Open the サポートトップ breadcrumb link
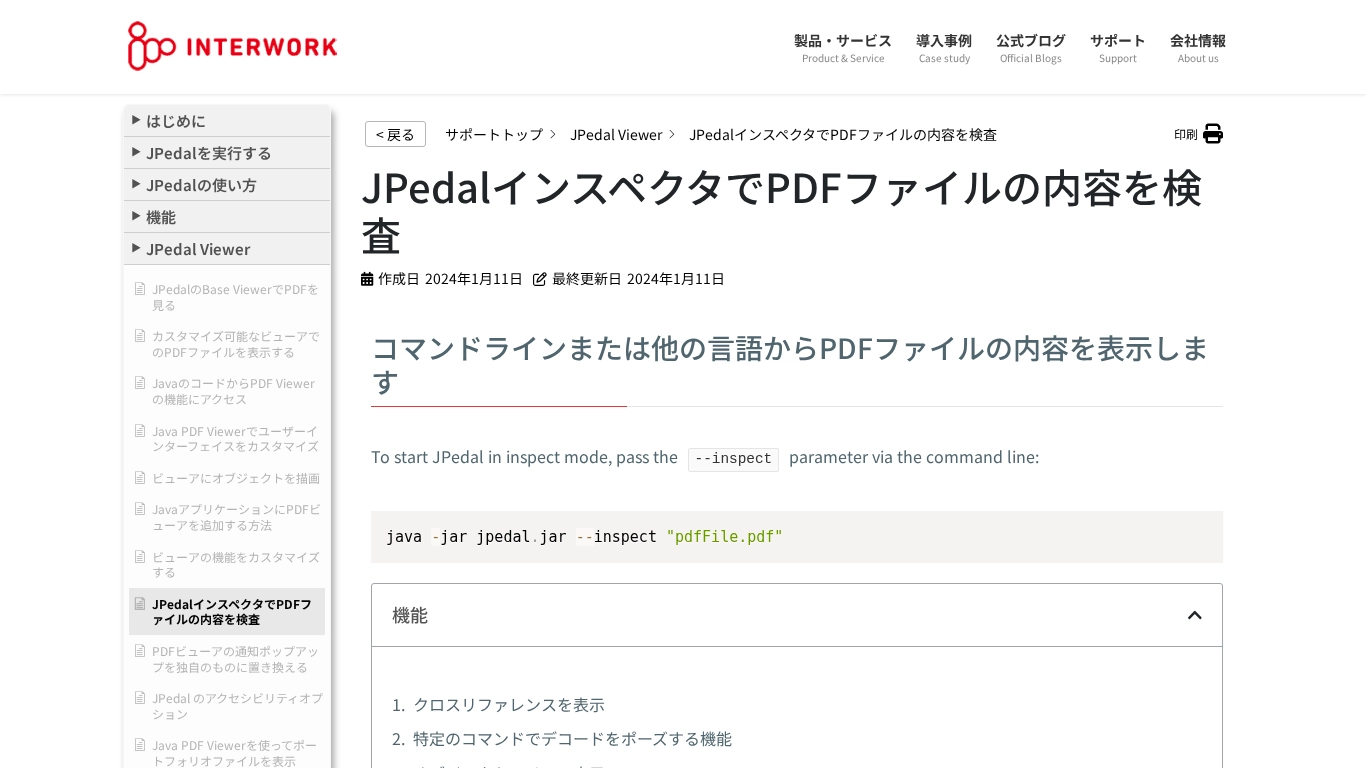 (493, 134)
